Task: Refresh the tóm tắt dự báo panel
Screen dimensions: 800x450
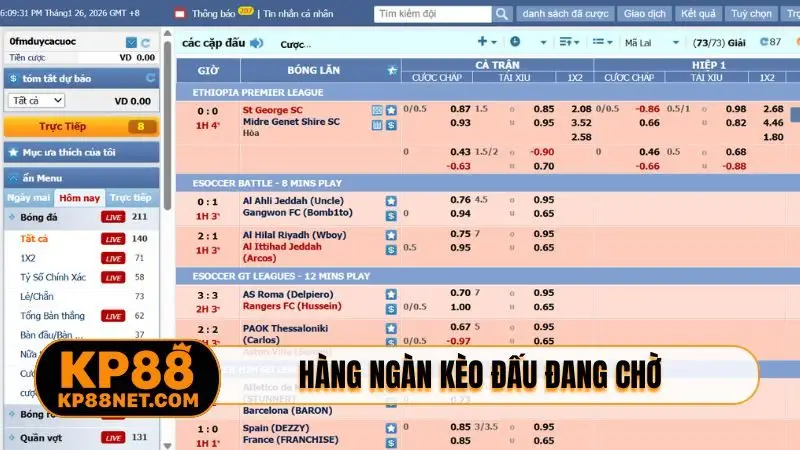Action: (151, 78)
